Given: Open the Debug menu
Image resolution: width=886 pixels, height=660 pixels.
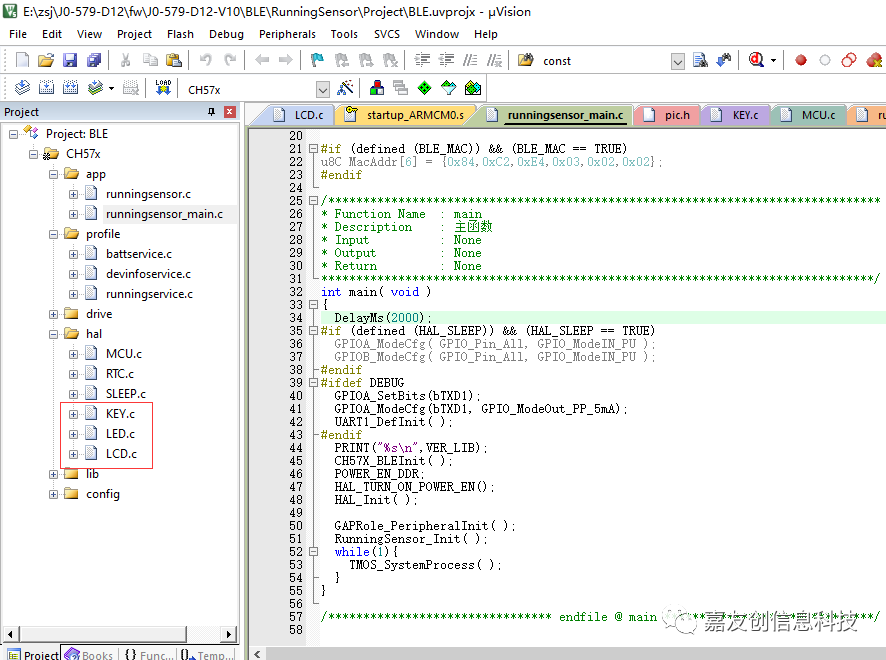Looking at the screenshot, I should point(226,34).
